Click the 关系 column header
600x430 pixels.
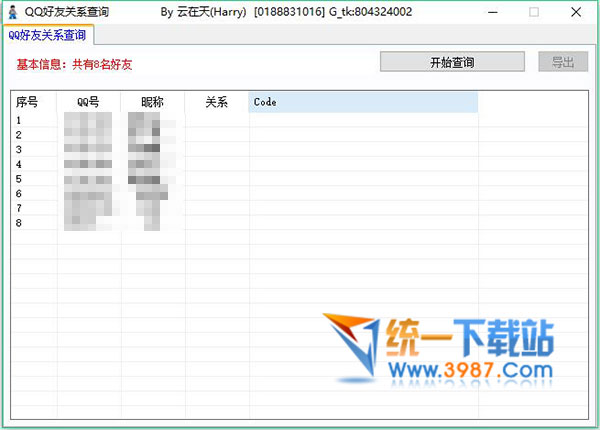tap(217, 102)
